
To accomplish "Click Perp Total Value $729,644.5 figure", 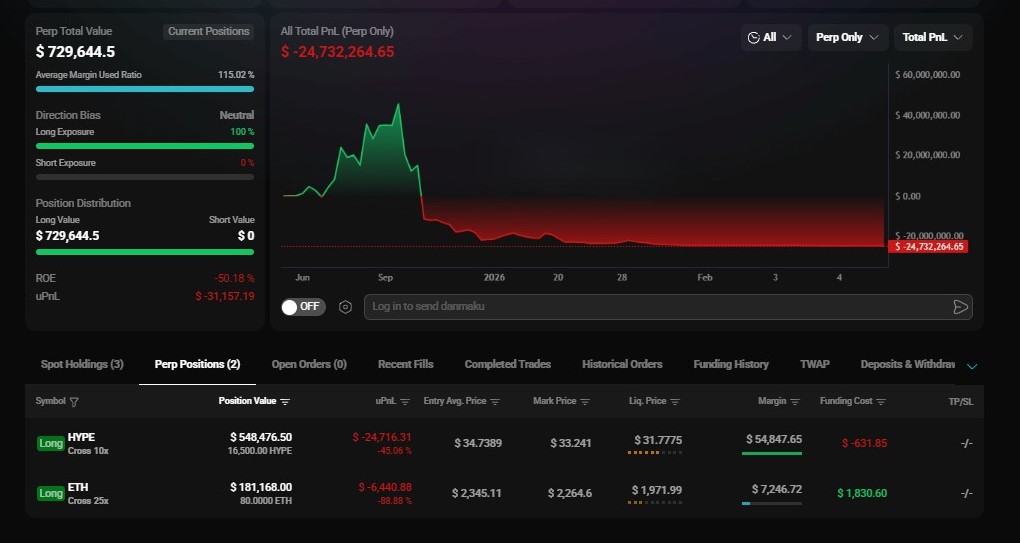I will pos(75,51).
